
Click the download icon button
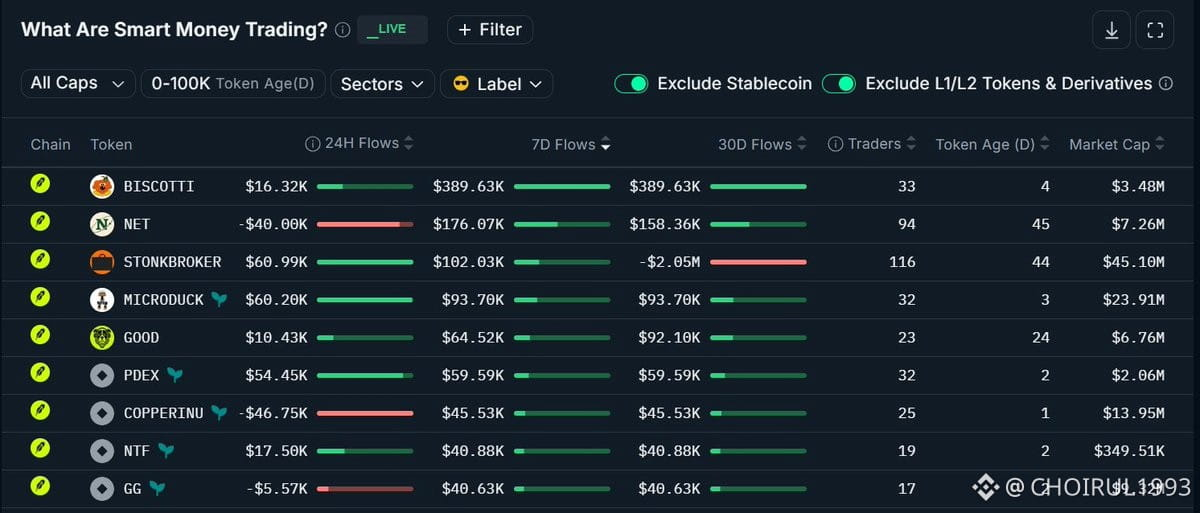1111,30
